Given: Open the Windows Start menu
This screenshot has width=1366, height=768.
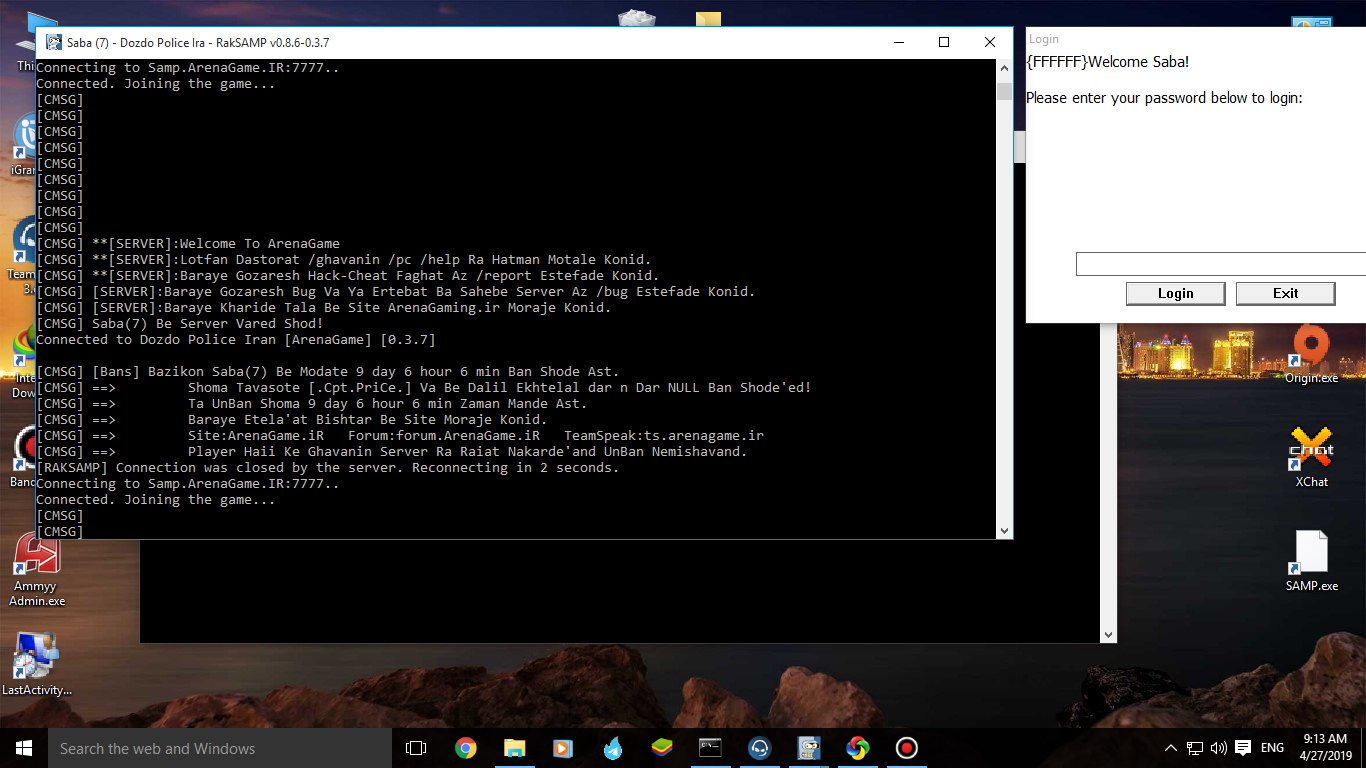Looking at the screenshot, I should coord(24,748).
